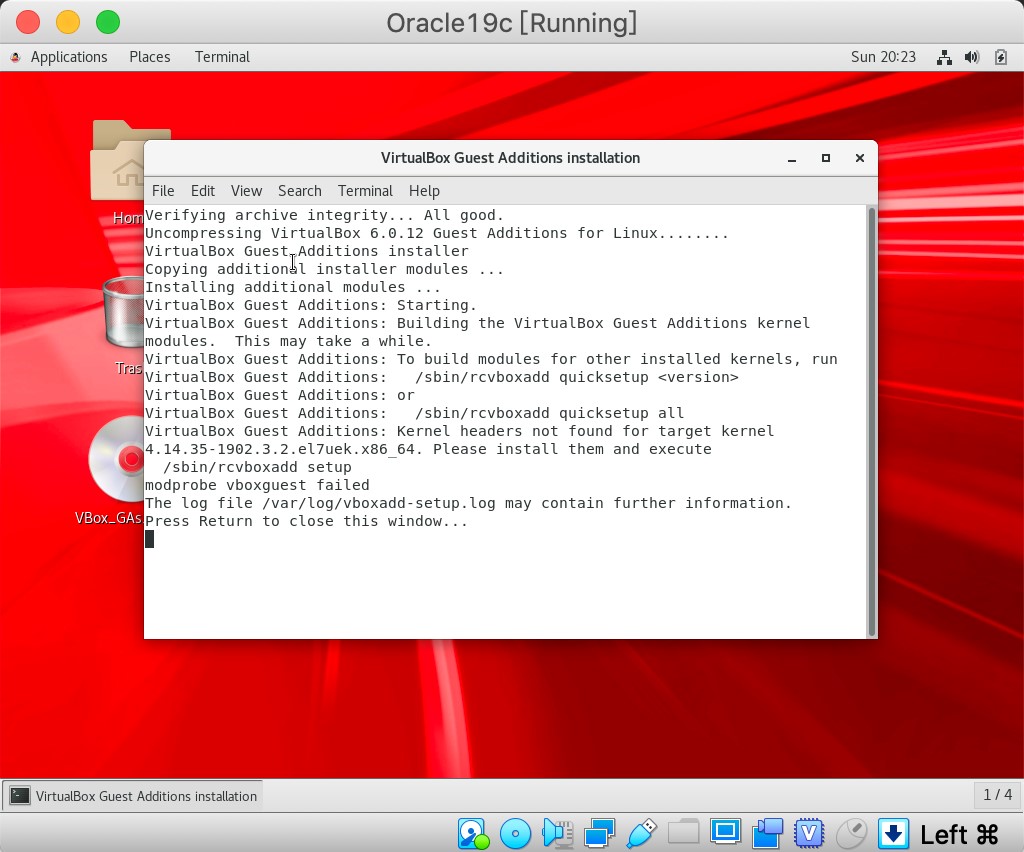
Task: Click the 'Press Return to close this window...' line
Action: [306, 522]
